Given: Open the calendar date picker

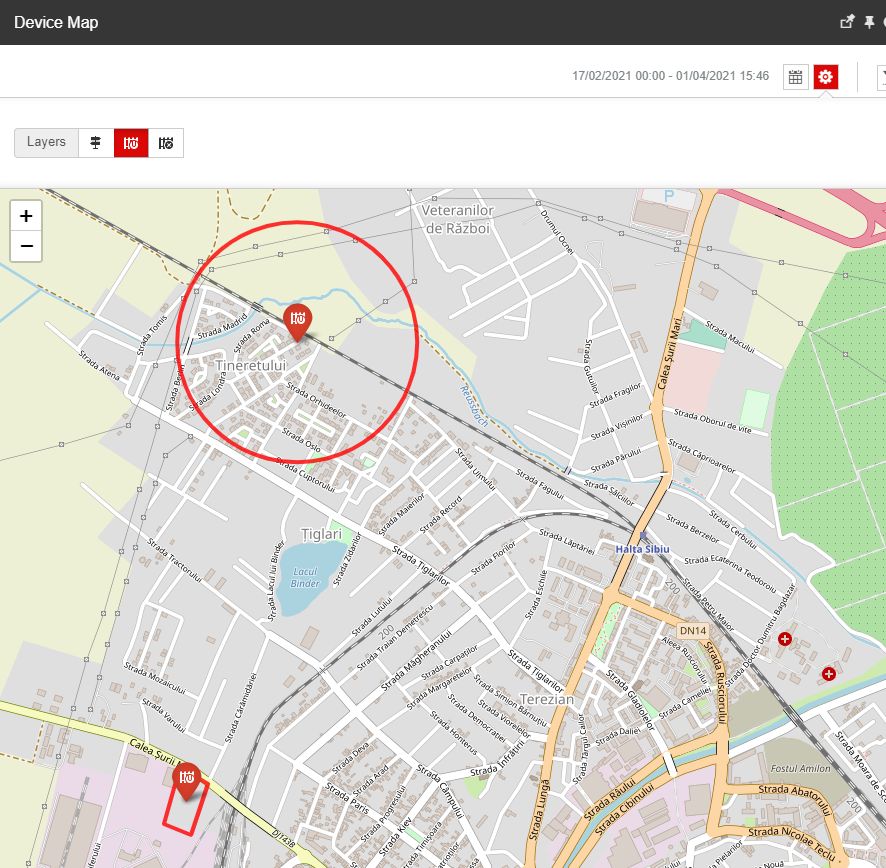Looking at the screenshot, I should pyautogui.click(x=796, y=77).
